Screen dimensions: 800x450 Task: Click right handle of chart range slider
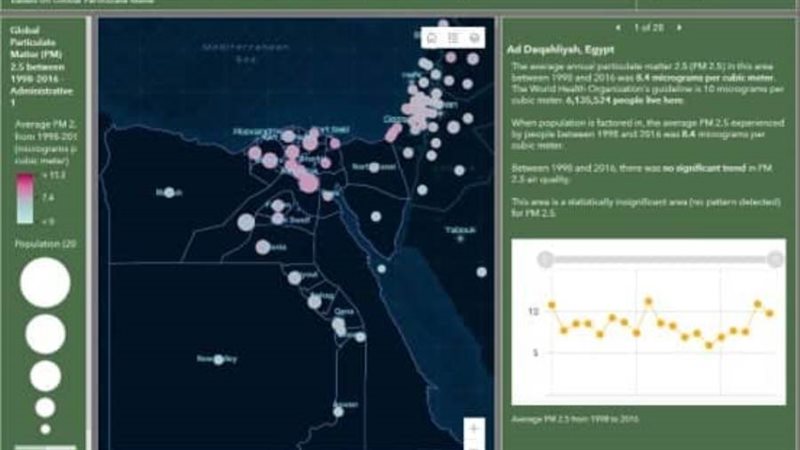775,260
